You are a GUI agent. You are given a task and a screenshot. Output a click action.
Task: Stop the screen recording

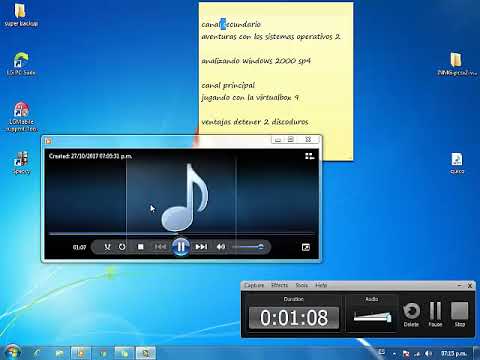click(460, 314)
